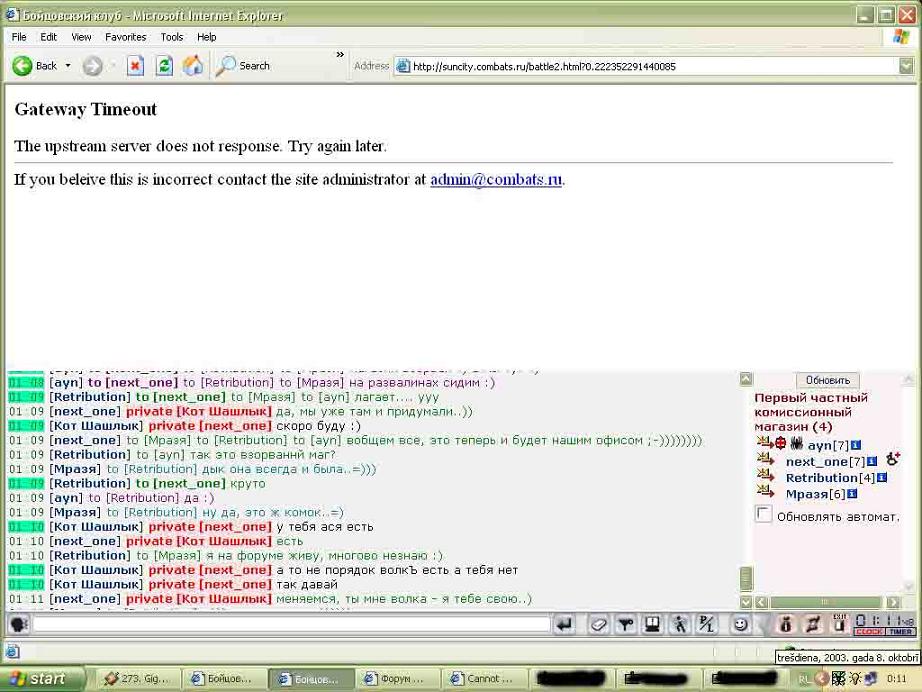Click the walking man icon in chat toolbar
Screen dimensions: 922x692
[680, 624]
